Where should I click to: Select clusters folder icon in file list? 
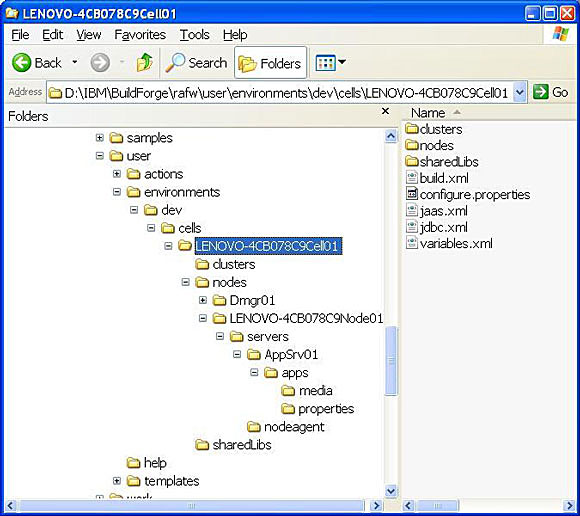pyautogui.click(x=411, y=129)
